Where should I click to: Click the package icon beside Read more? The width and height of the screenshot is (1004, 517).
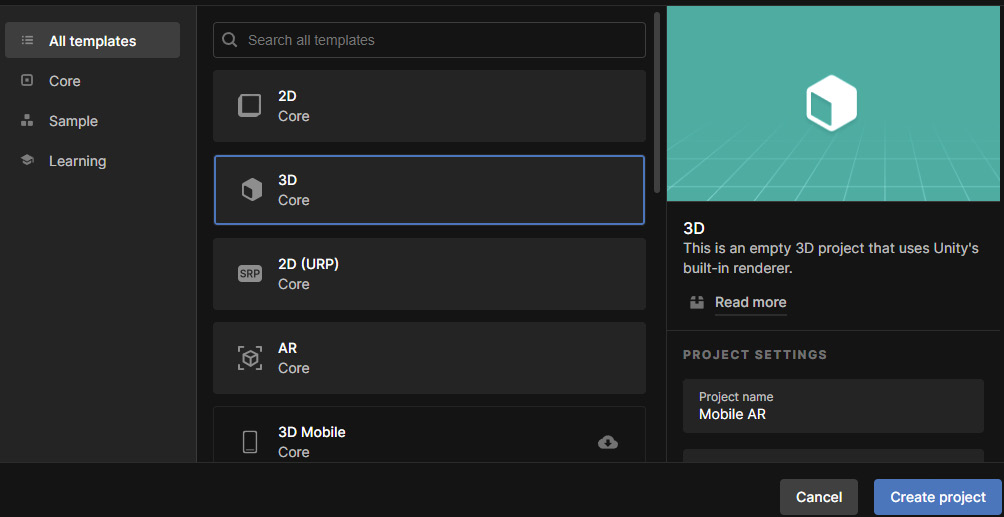click(697, 302)
